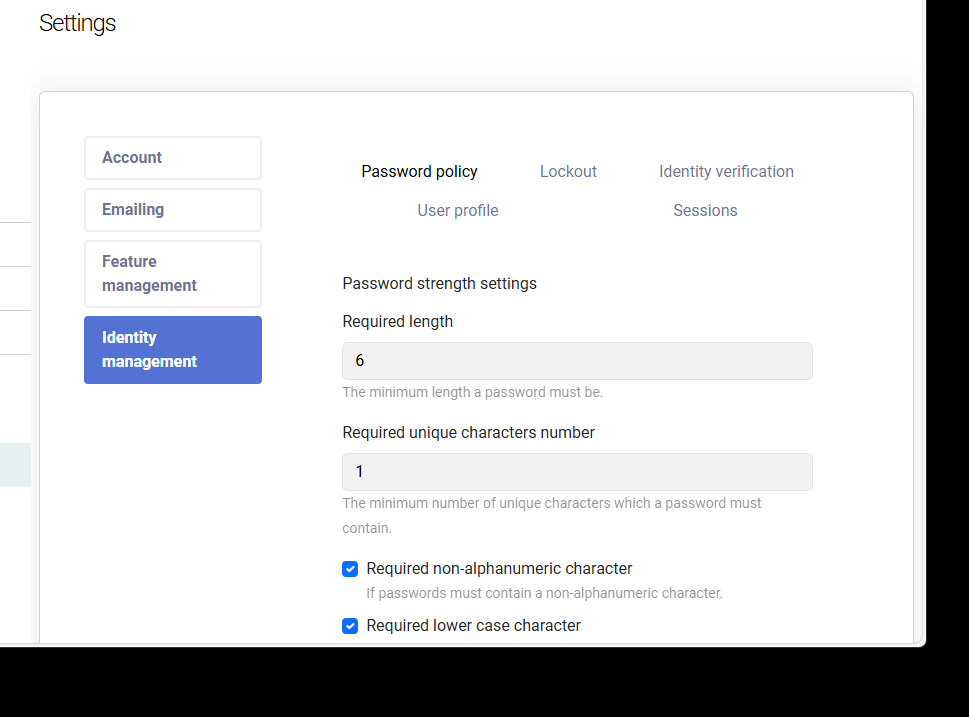The width and height of the screenshot is (969, 717).
Task: Click the Required unique characters number input box
Action: tap(577, 472)
